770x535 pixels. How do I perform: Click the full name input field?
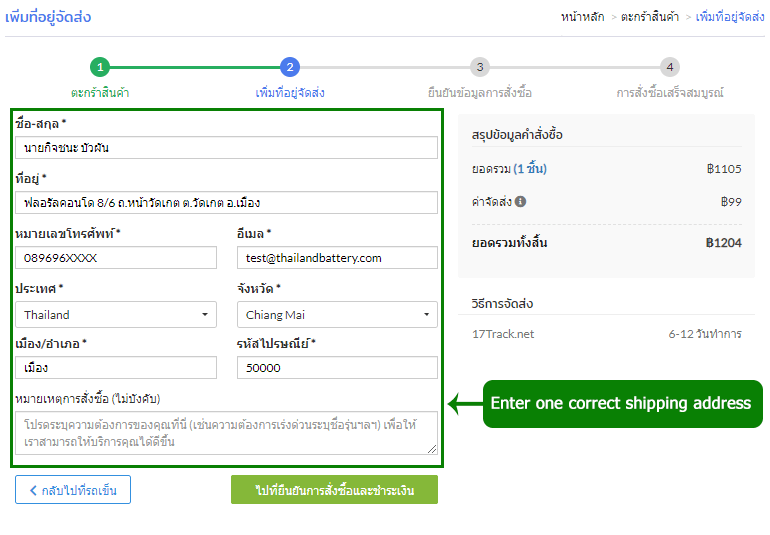[x=226, y=148]
